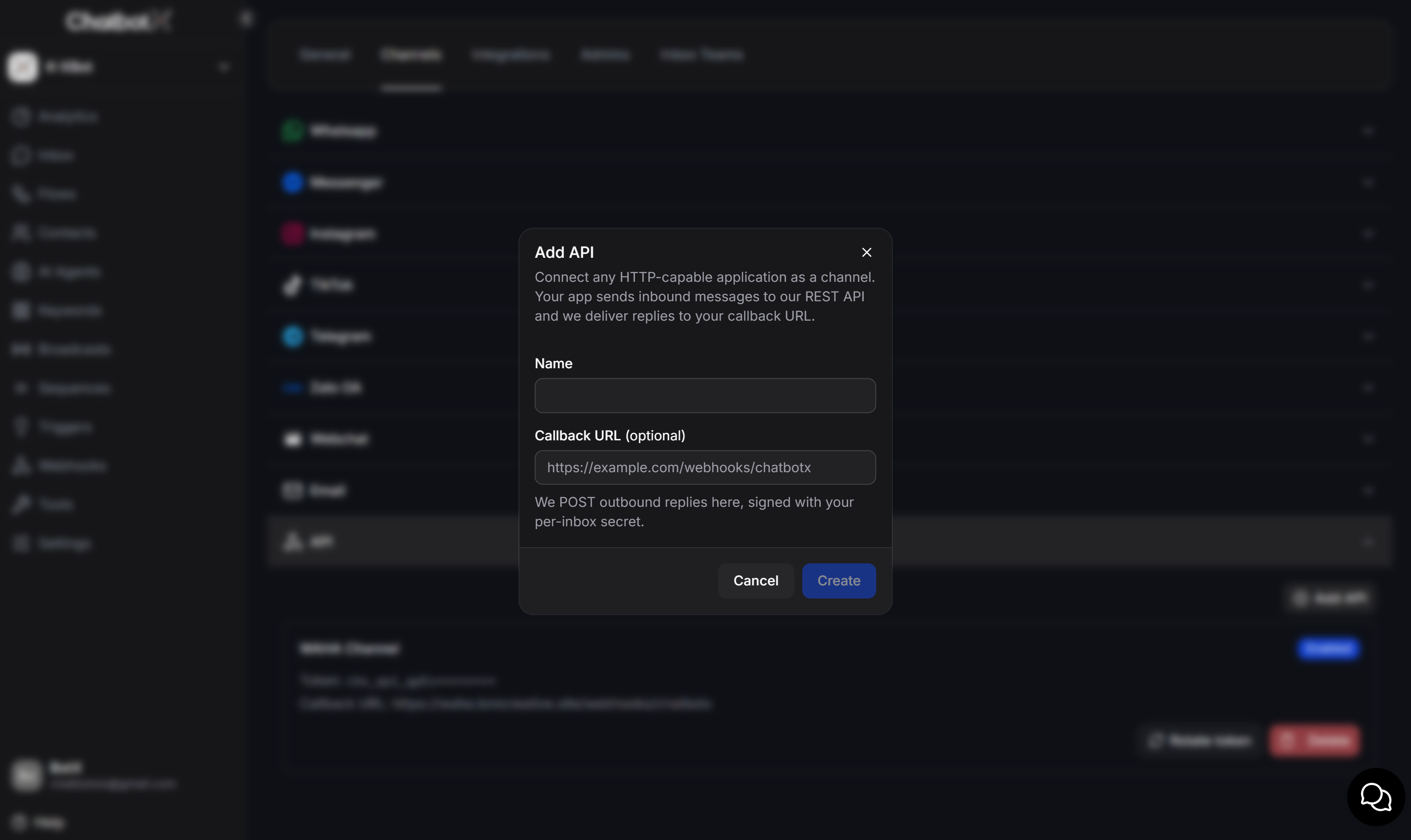This screenshot has height=840, width=1411.
Task: Click the Create button
Action: [x=838, y=581]
